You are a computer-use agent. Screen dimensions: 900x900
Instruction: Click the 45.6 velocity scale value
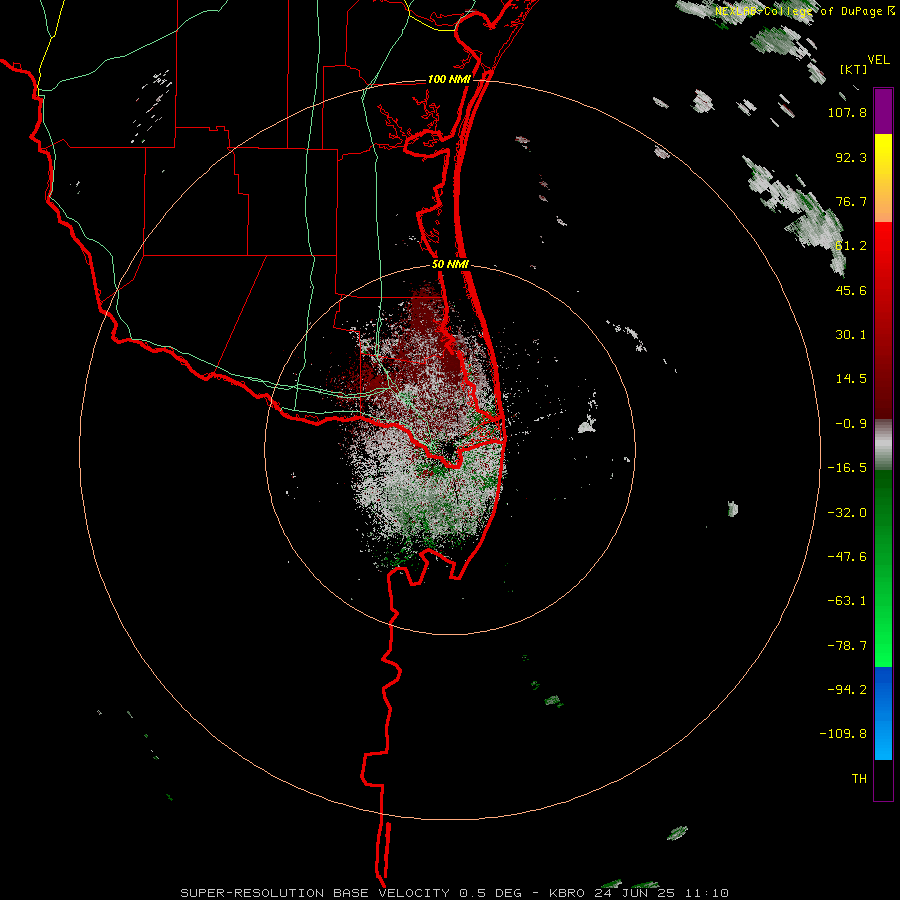pyautogui.click(x=851, y=290)
